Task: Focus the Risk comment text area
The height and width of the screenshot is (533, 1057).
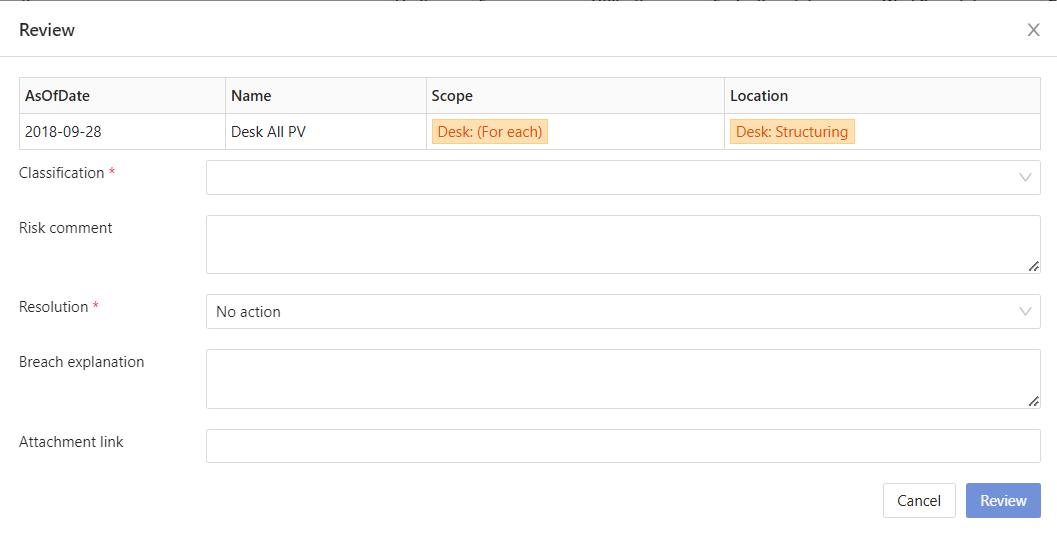Action: [610, 244]
